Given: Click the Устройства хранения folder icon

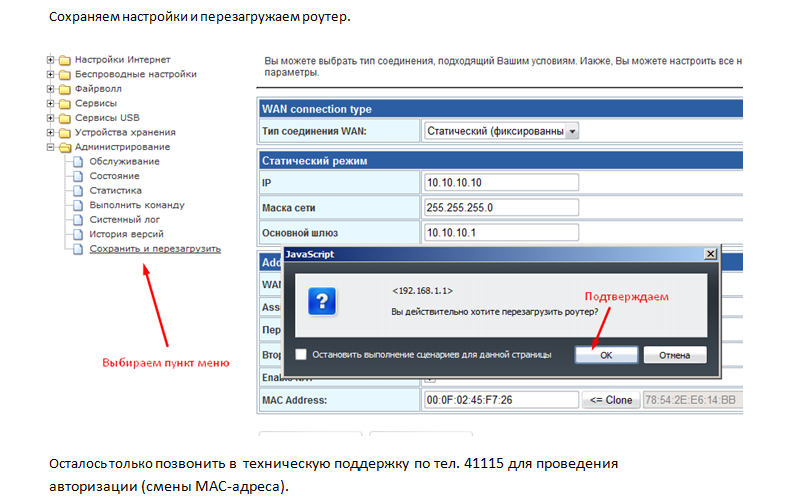Looking at the screenshot, I should pyautogui.click(x=65, y=132).
